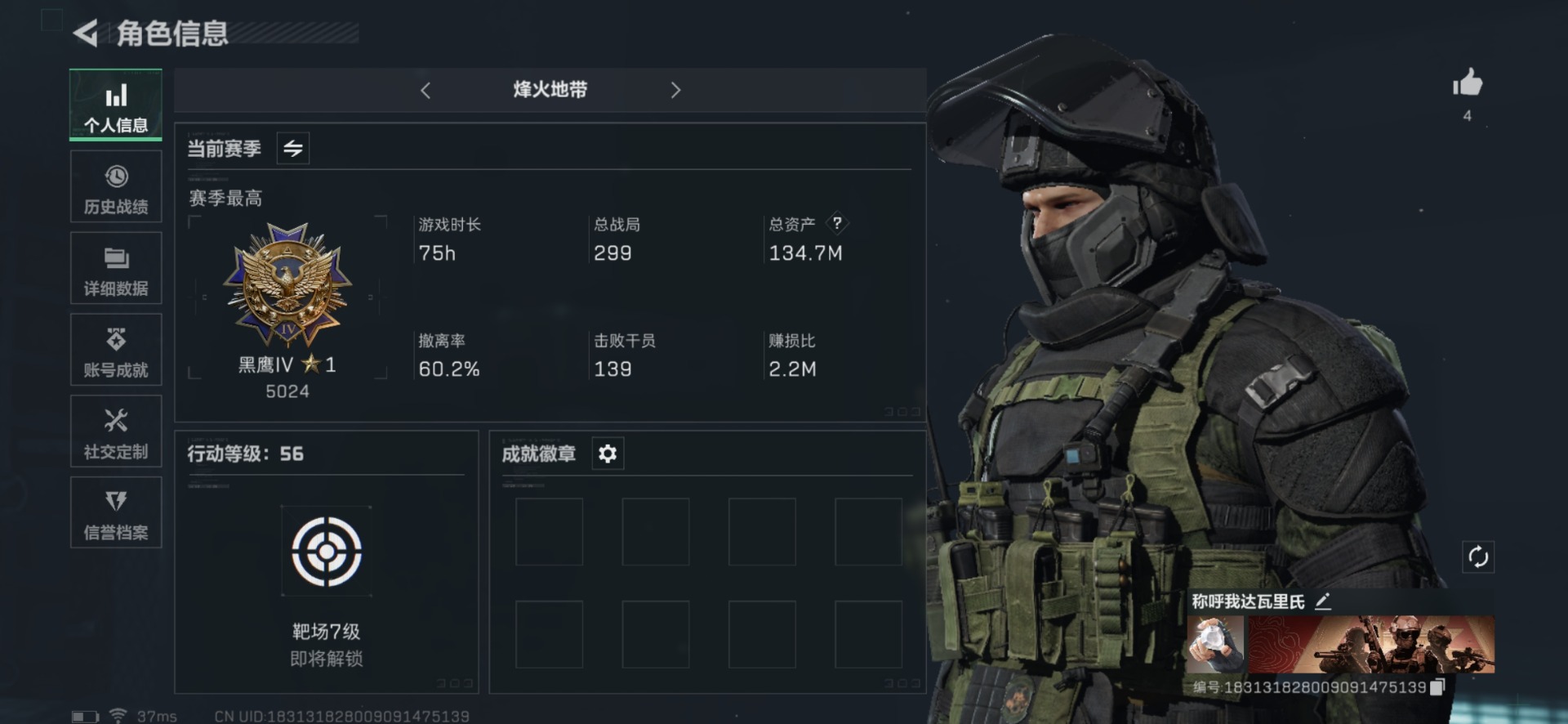The width and height of the screenshot is (1568, 724).
Task: Select the first empty achievement badge slot
Action: pos(549,532)
